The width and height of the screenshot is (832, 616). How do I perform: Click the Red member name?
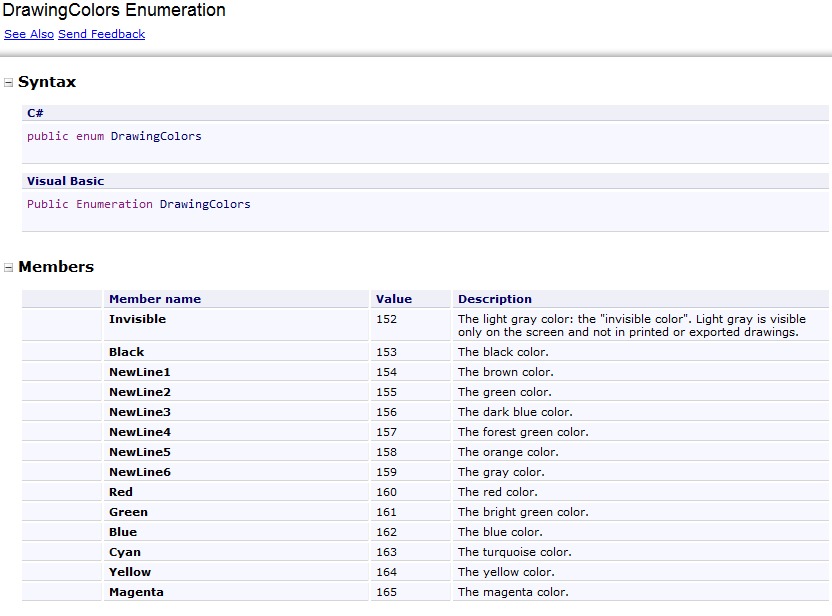pyautogui.click(x=120, y=492)
